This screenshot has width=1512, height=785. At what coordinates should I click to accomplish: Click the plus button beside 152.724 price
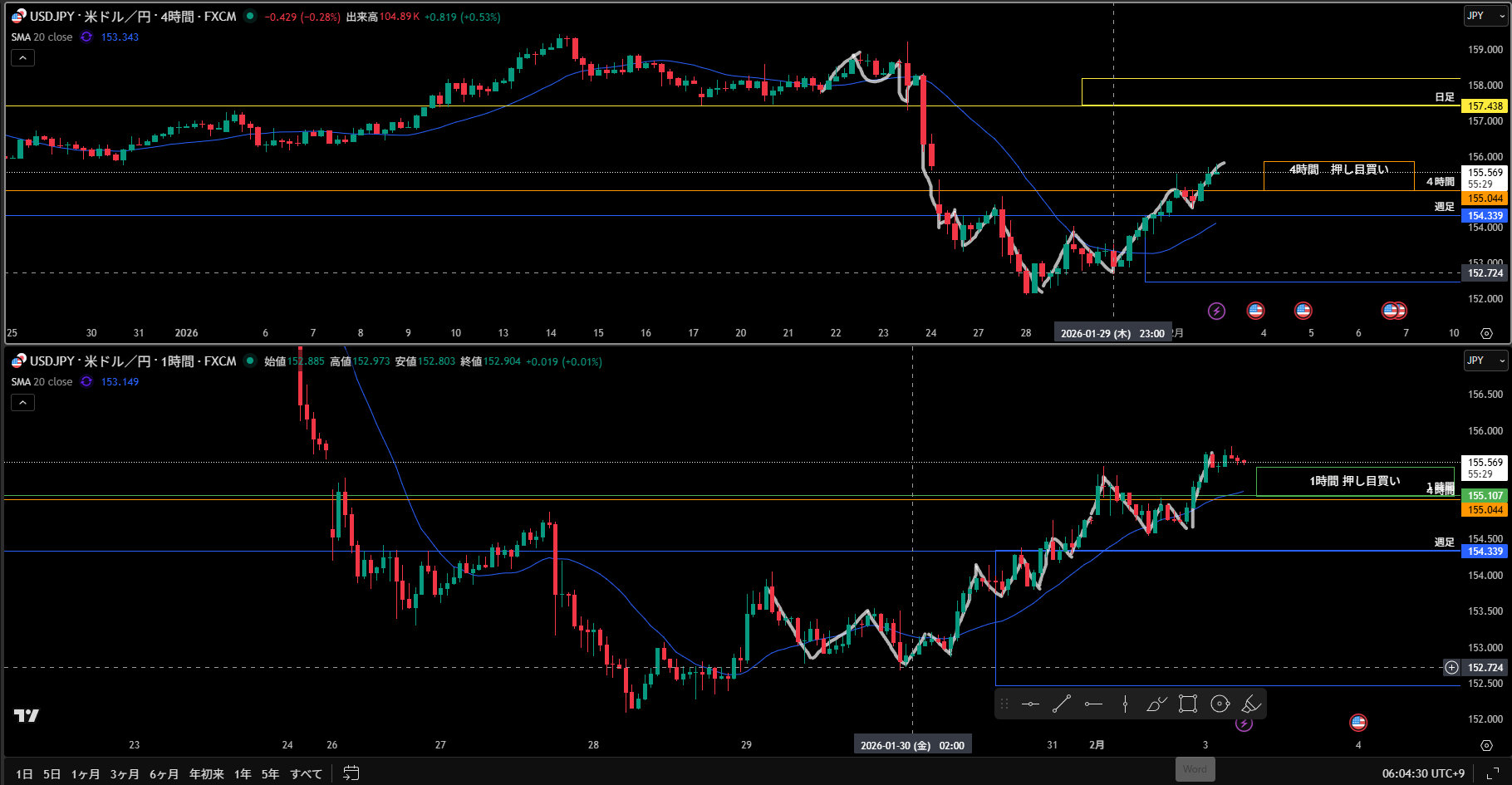tap(1451, 667)
